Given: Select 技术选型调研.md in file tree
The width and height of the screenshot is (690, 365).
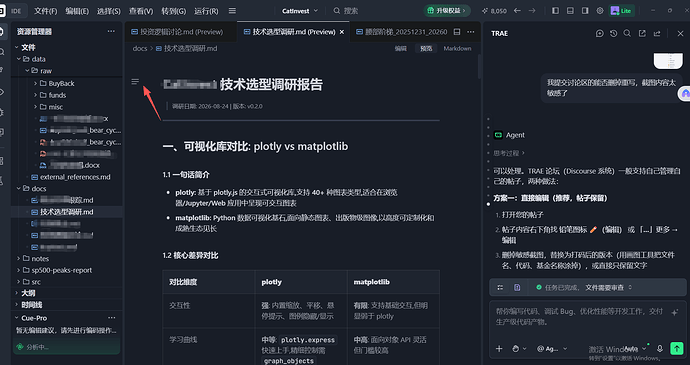Looking at the screenshot, I should (x=67, y=212).
